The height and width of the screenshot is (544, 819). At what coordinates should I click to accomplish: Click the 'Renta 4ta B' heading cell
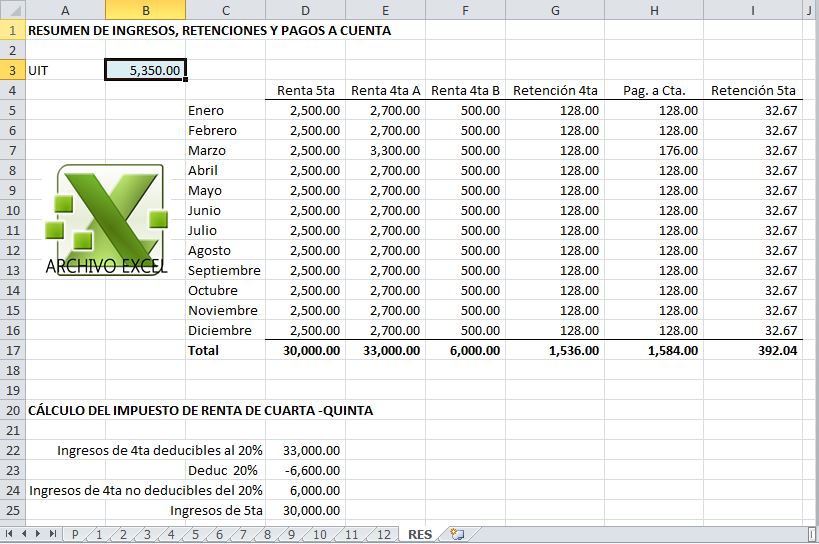465,90
